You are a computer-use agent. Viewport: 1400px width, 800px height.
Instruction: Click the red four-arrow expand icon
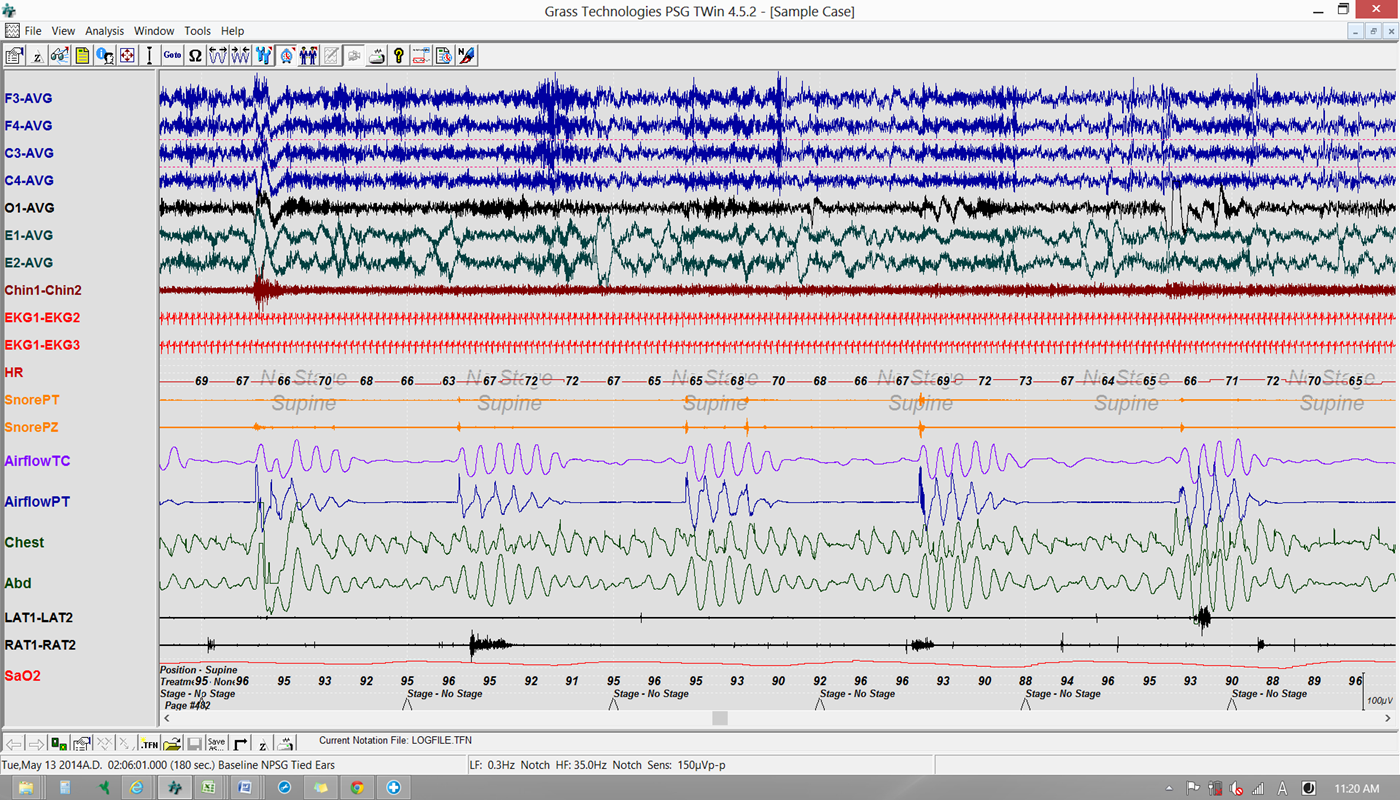pyautogui.click(x=127, y=56)
